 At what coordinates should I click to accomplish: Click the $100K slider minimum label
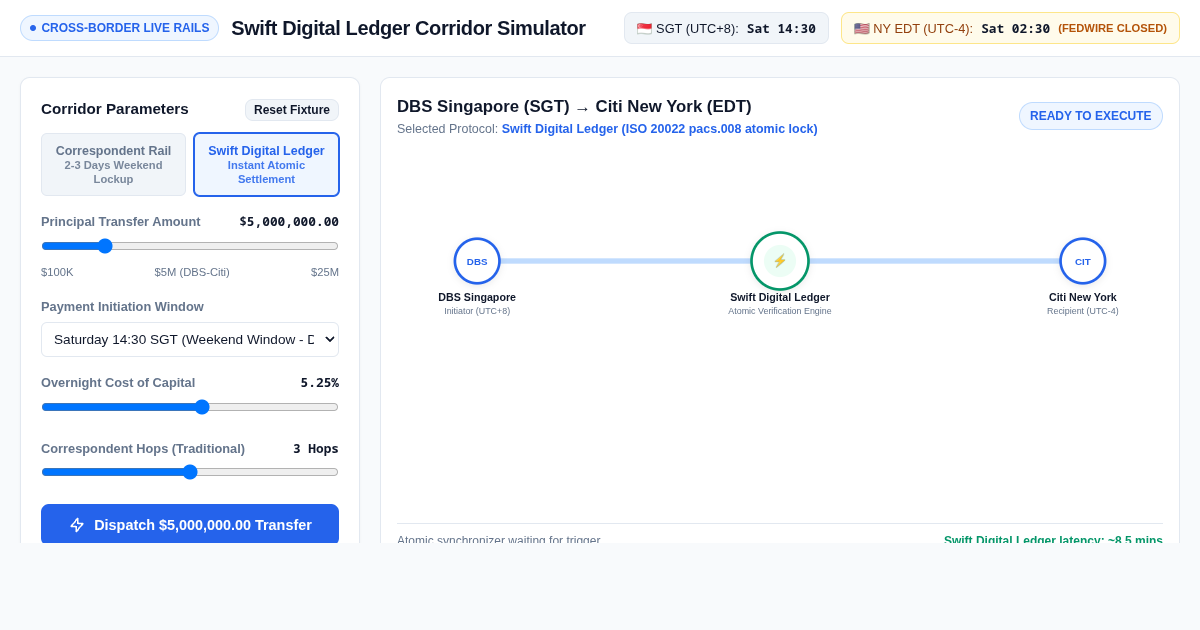pos(57,272)
